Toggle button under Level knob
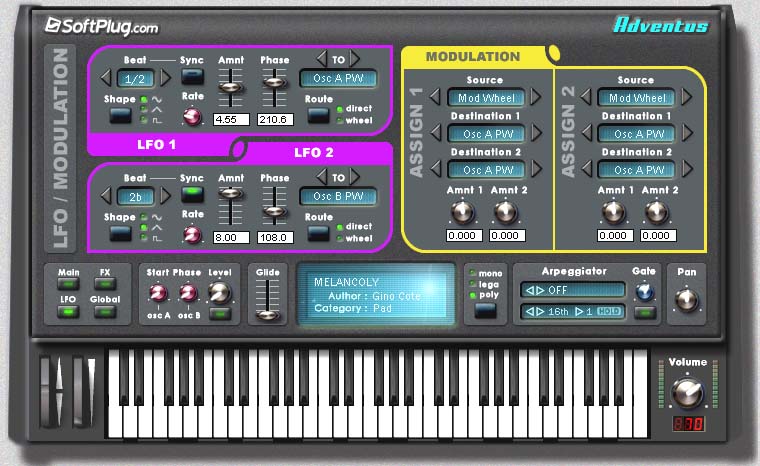 [x=220, y=314]
